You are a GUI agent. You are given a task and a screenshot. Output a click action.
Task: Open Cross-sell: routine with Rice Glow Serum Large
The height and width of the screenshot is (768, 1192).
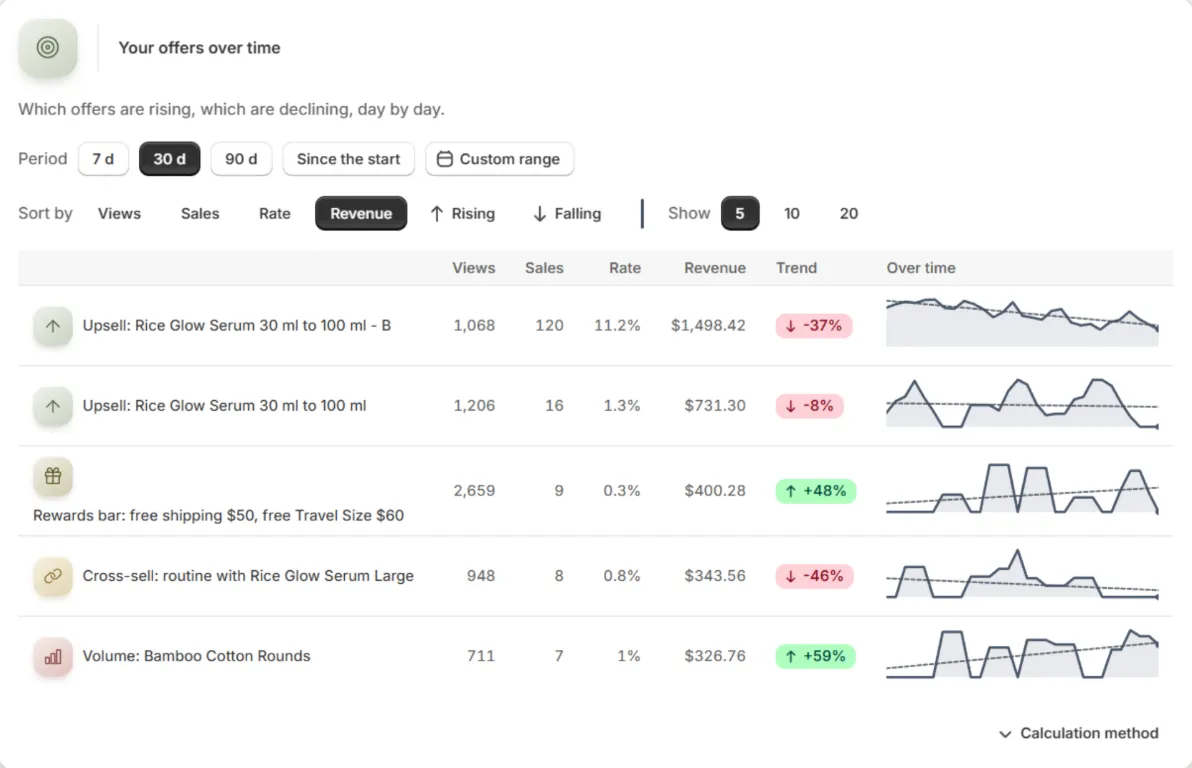click(x=248, y=576)
